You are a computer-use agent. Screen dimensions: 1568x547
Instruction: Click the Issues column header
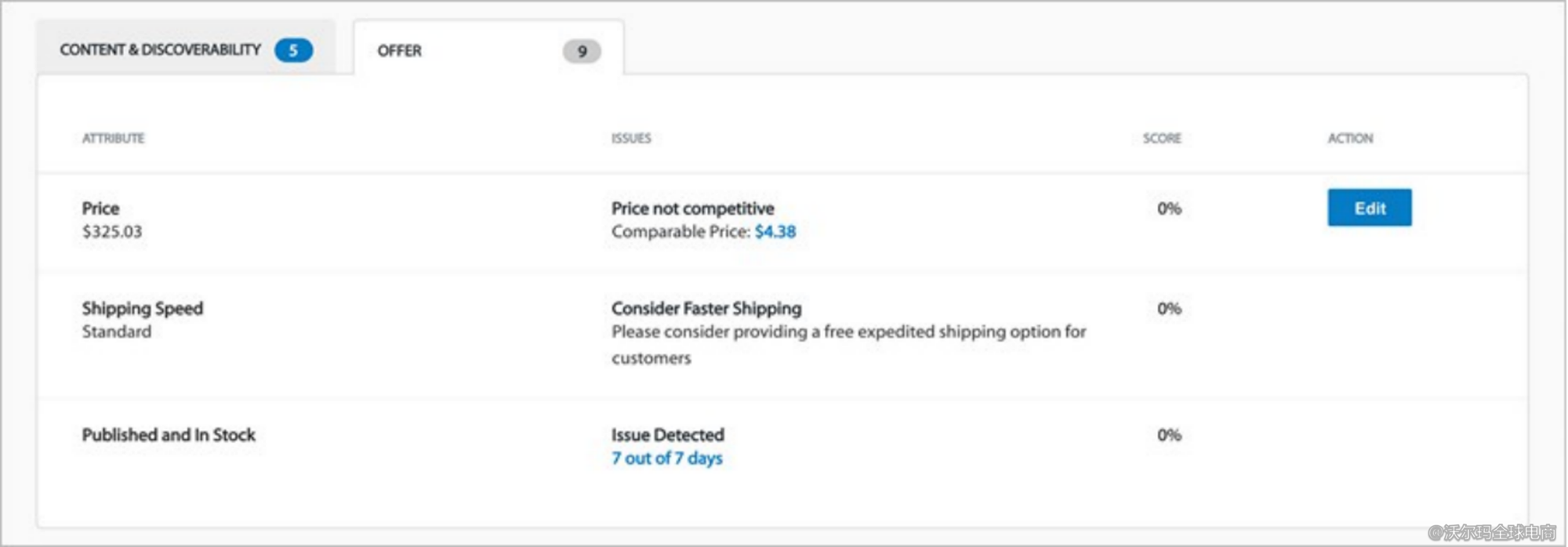631,139
